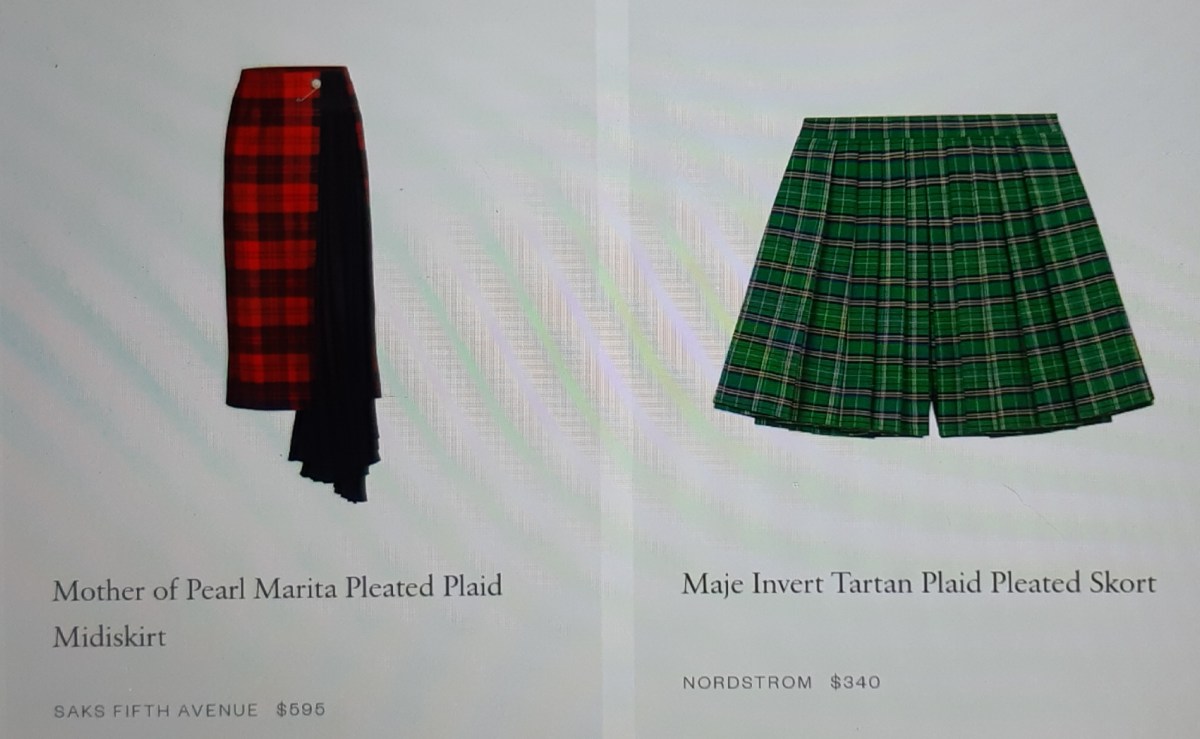Open the green tartan skort product image

tap(933, 276)
